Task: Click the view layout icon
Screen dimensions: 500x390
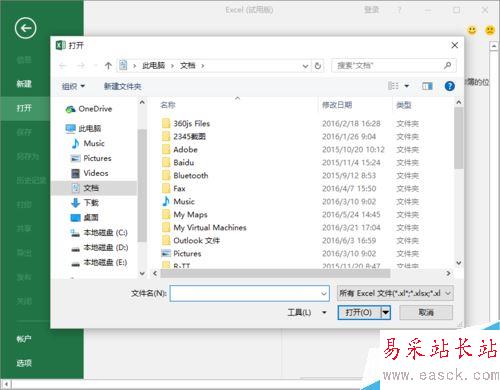Action: point(393,86)
